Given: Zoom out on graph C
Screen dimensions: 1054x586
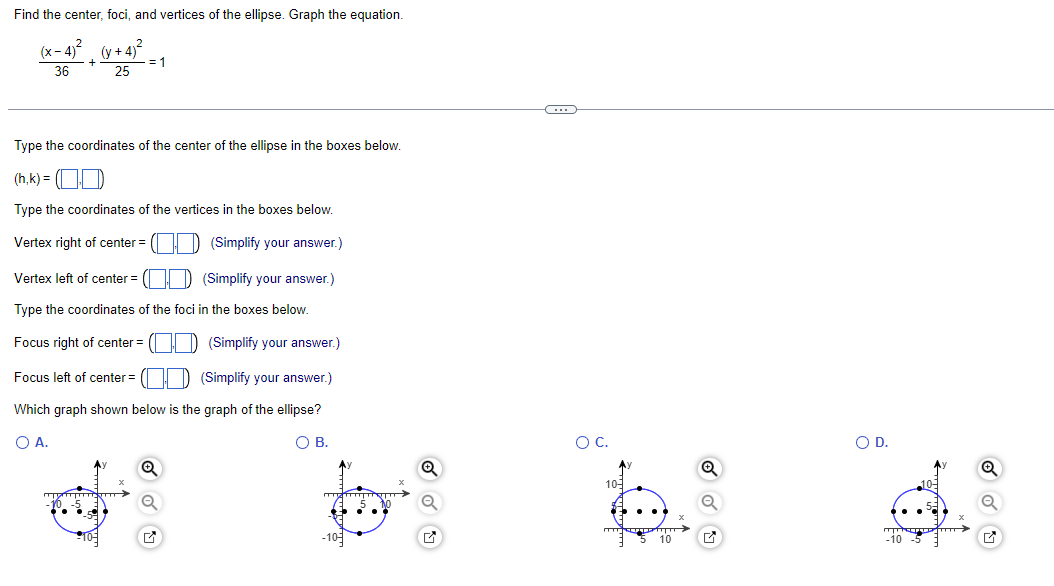Looking at the screenshot, I should [709, 503].
